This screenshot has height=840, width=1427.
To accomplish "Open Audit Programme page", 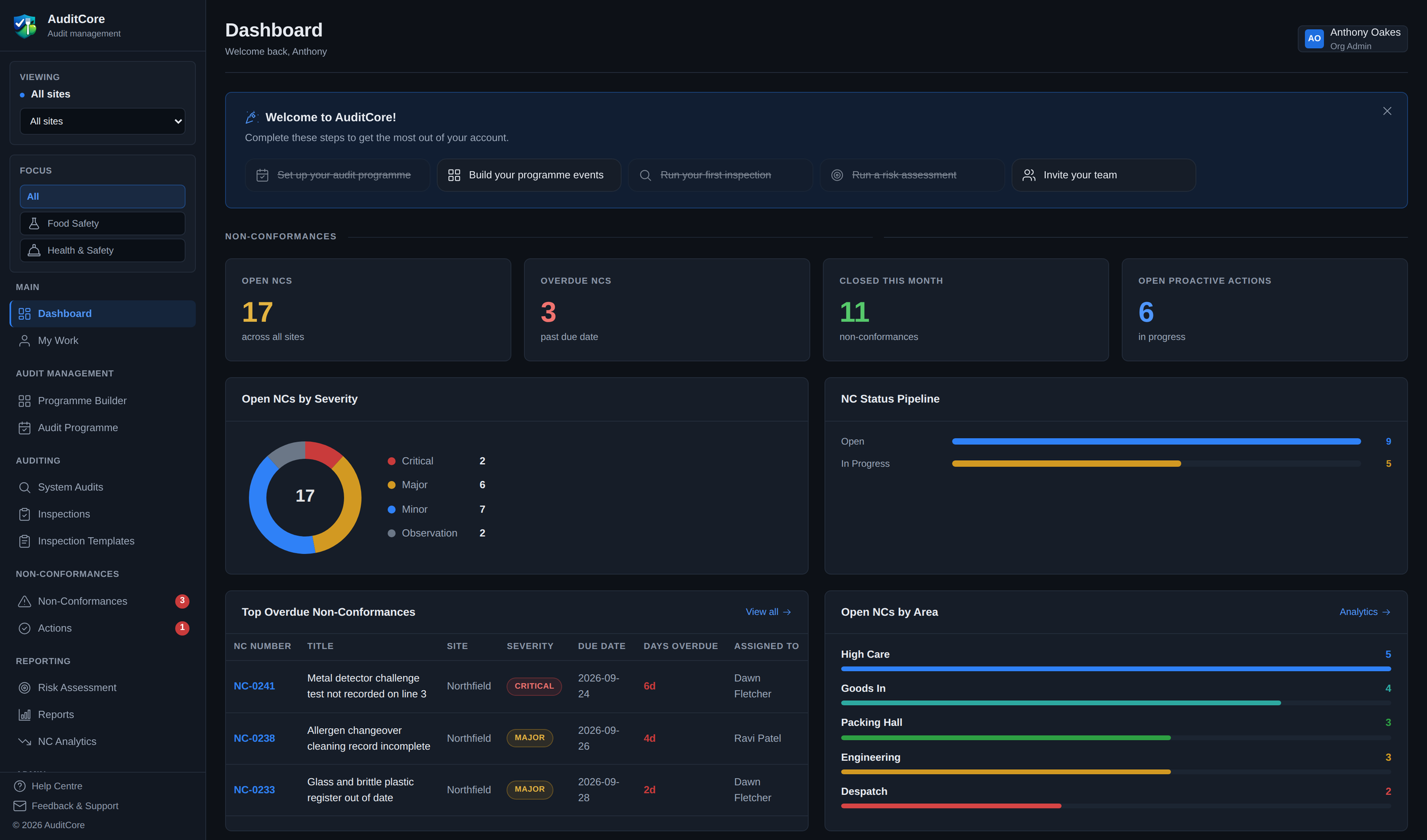I will coord(102,428).
